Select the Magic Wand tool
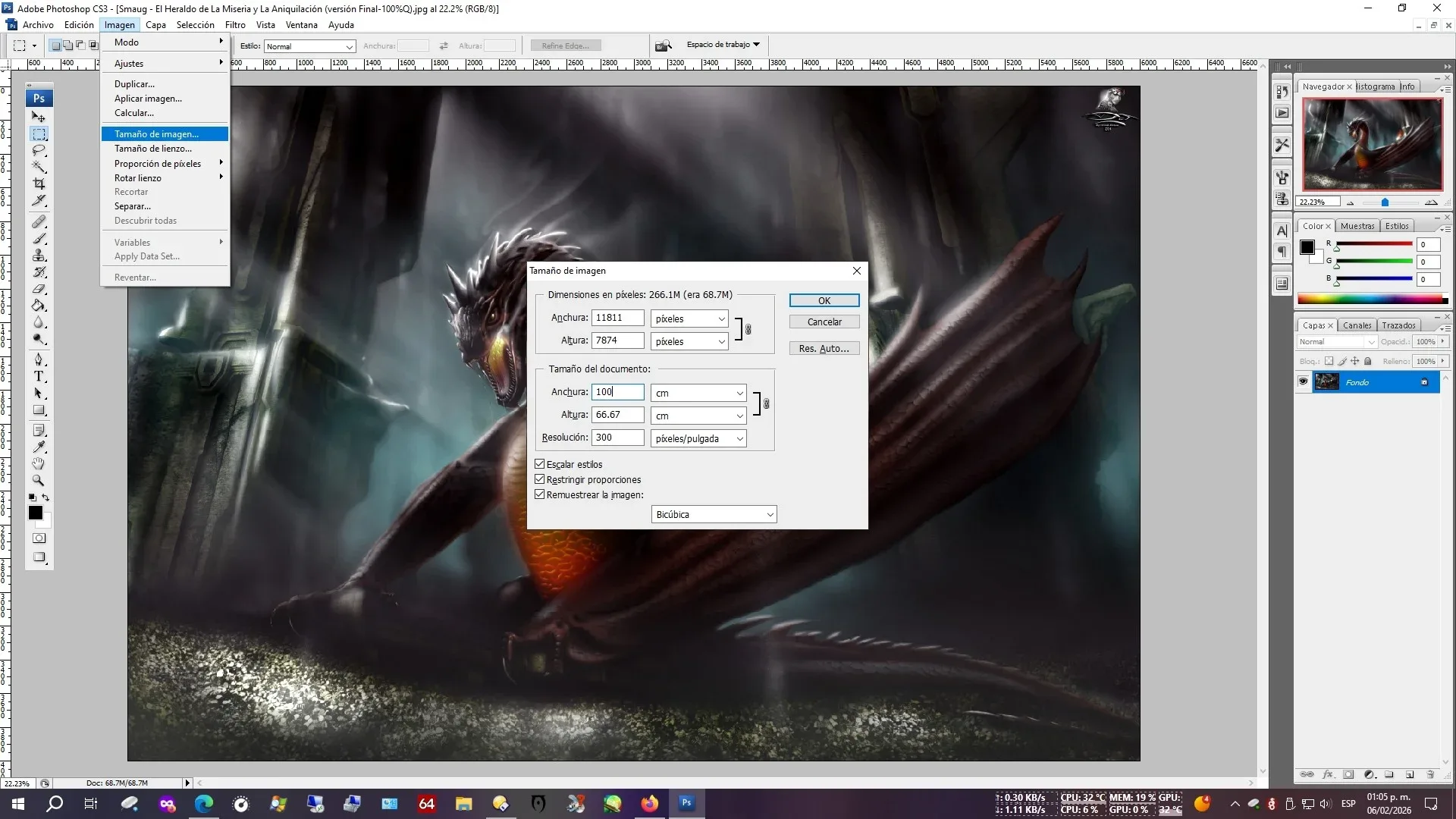This screenshot has height=819, width=1456. point(39,167)
